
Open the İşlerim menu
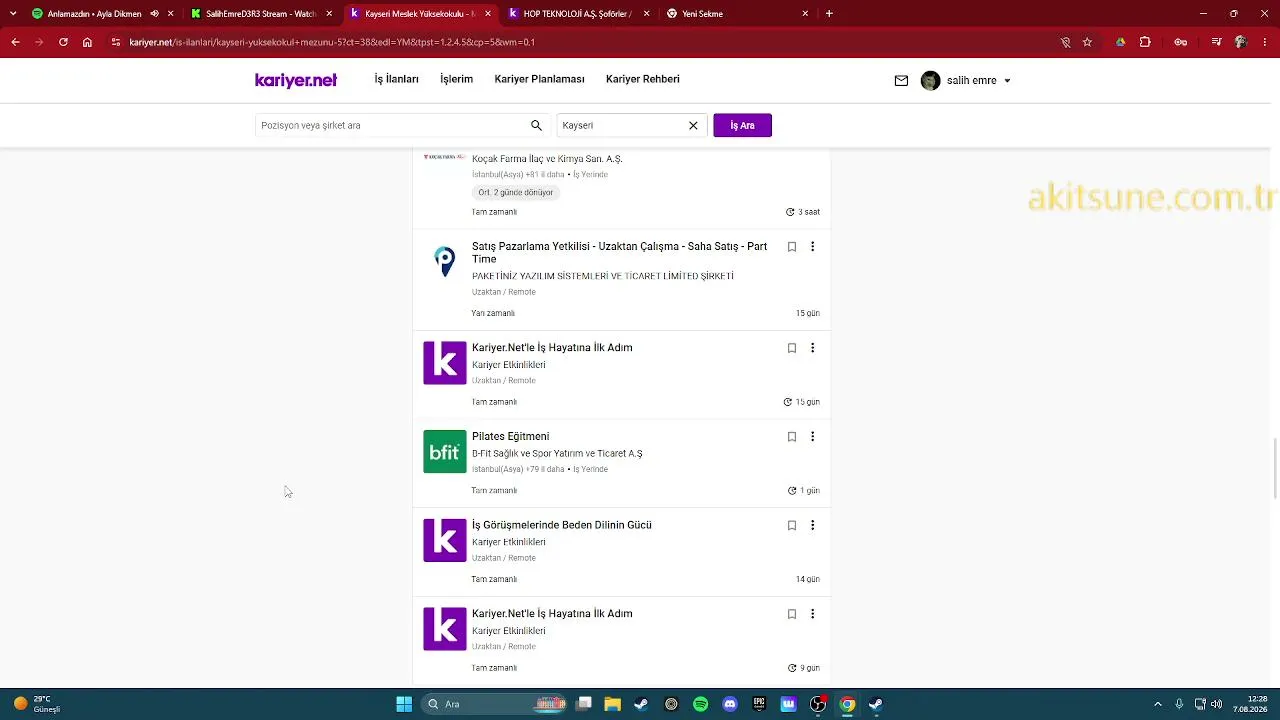[x=456, y=79]
